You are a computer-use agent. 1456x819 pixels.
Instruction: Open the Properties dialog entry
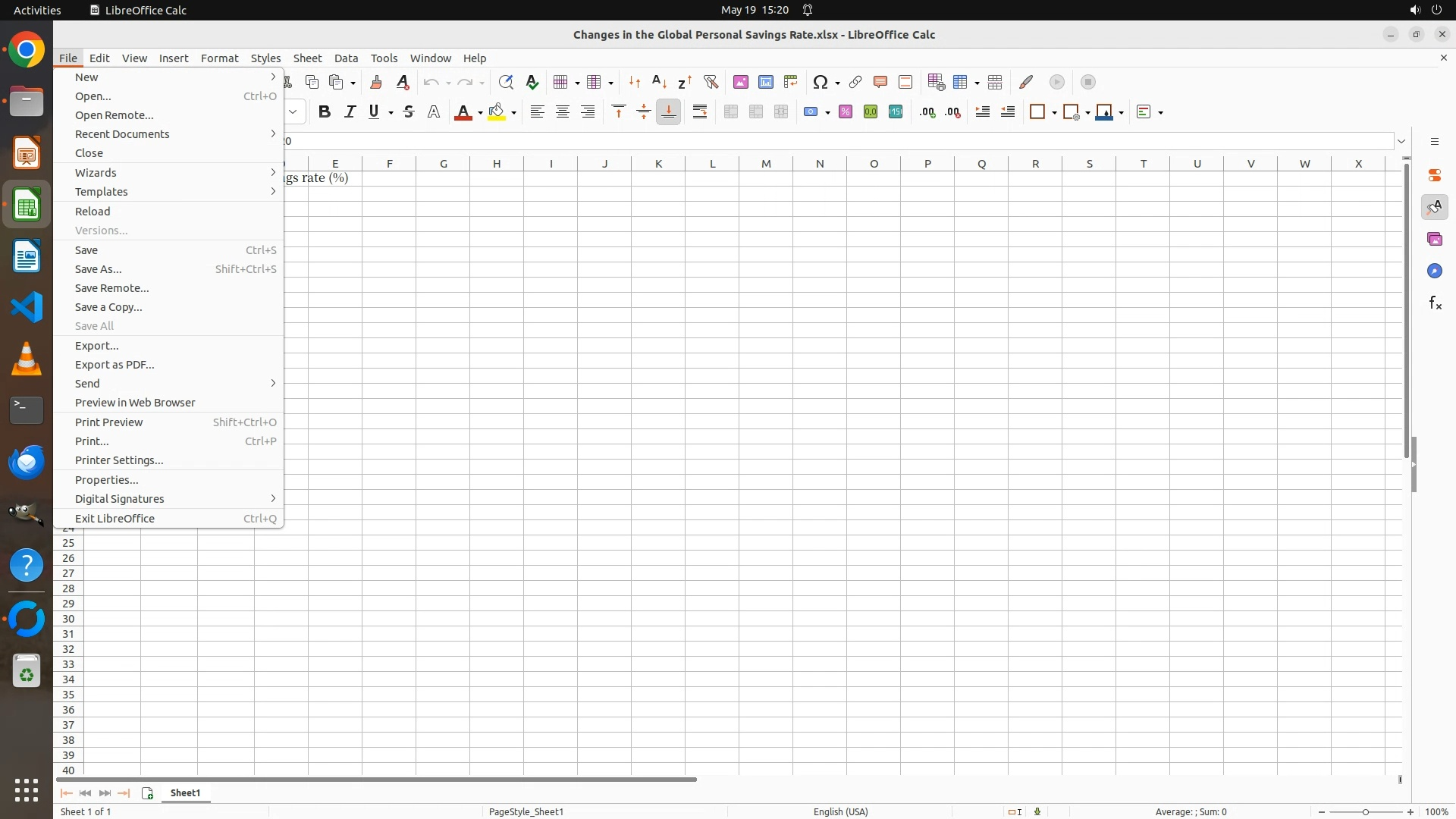(107, 480)
